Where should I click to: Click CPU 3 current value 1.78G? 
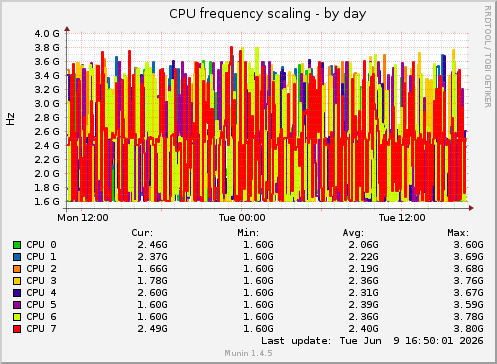coord(152,281)
